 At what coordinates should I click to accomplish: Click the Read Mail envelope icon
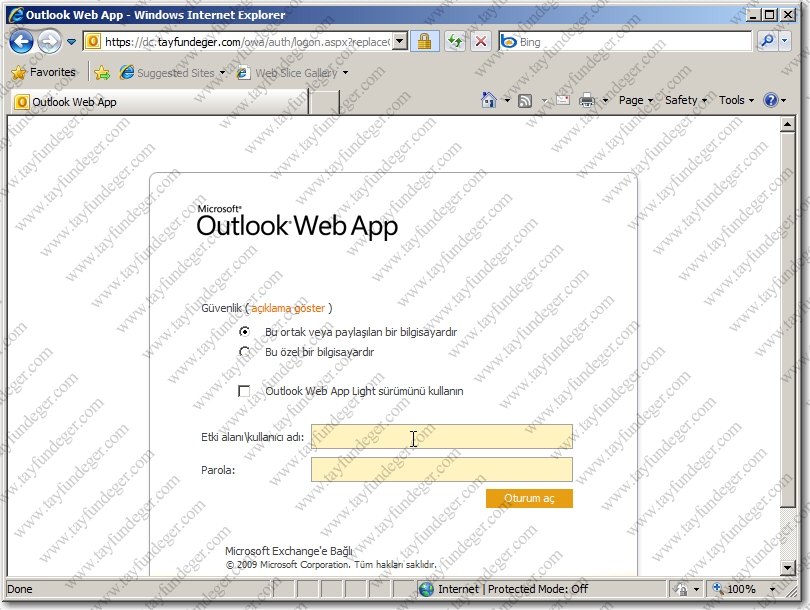click(563, 100)
